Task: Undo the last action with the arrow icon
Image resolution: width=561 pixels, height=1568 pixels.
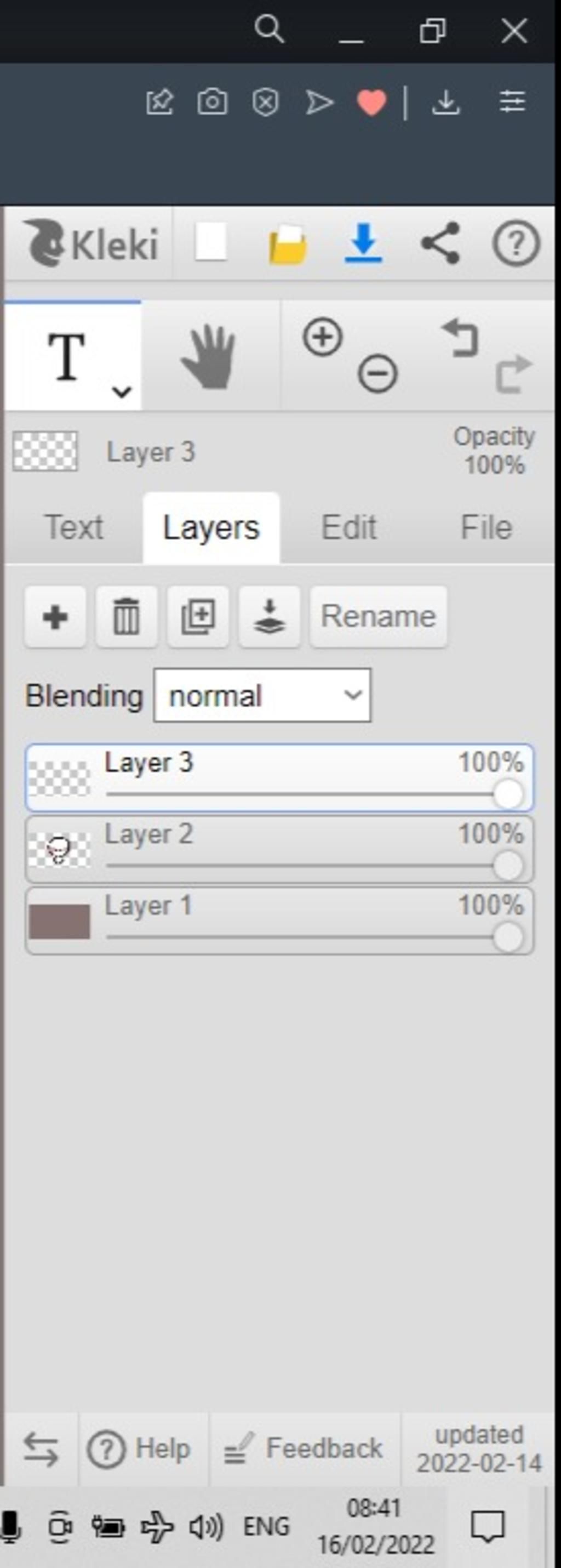Action: pyautogui.click(x=461, y=338)
